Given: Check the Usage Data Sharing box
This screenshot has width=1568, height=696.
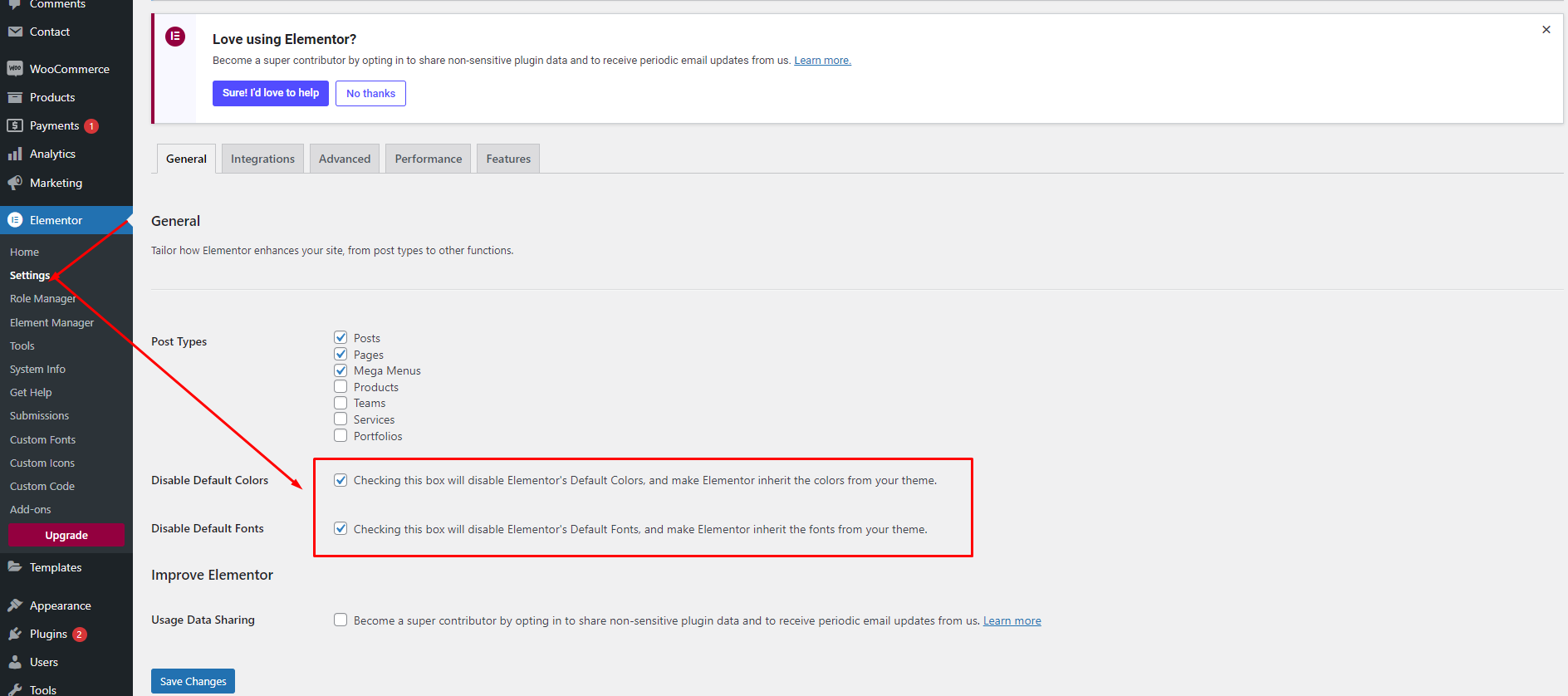Looking at the screenshot, I should pos(341,620).
